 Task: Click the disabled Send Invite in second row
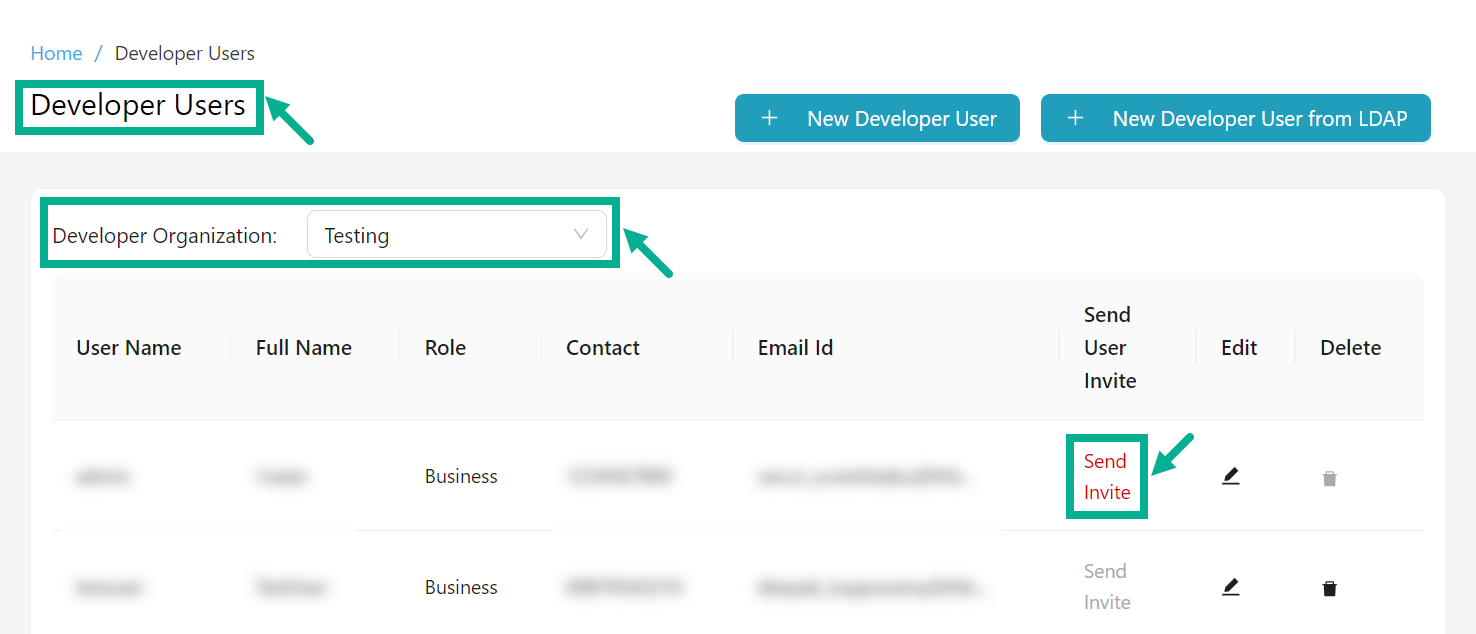point(1106,586)
